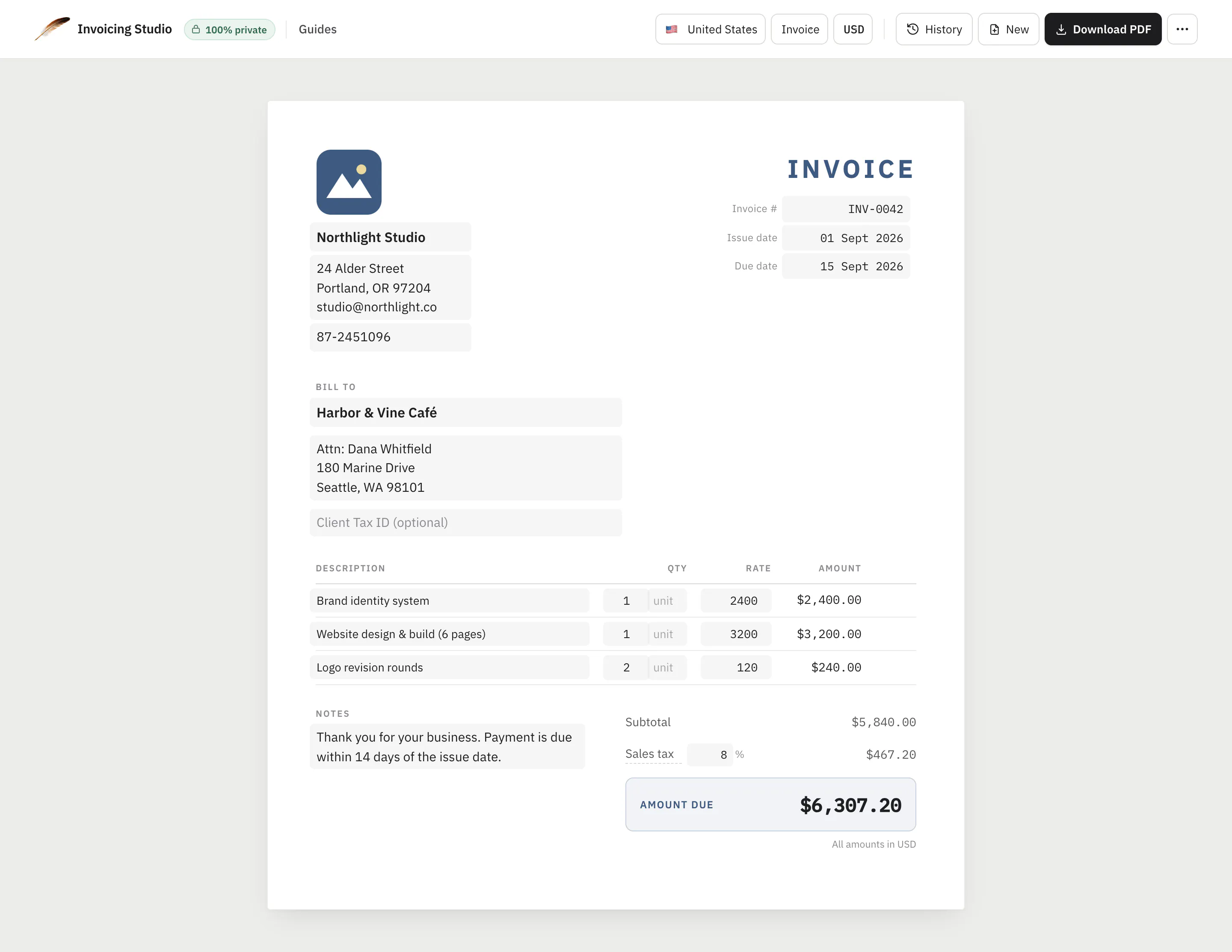Screen dimensions: 1232x952
Task: Edit quantity for Logo revision rounds
Action: (625, 667)
